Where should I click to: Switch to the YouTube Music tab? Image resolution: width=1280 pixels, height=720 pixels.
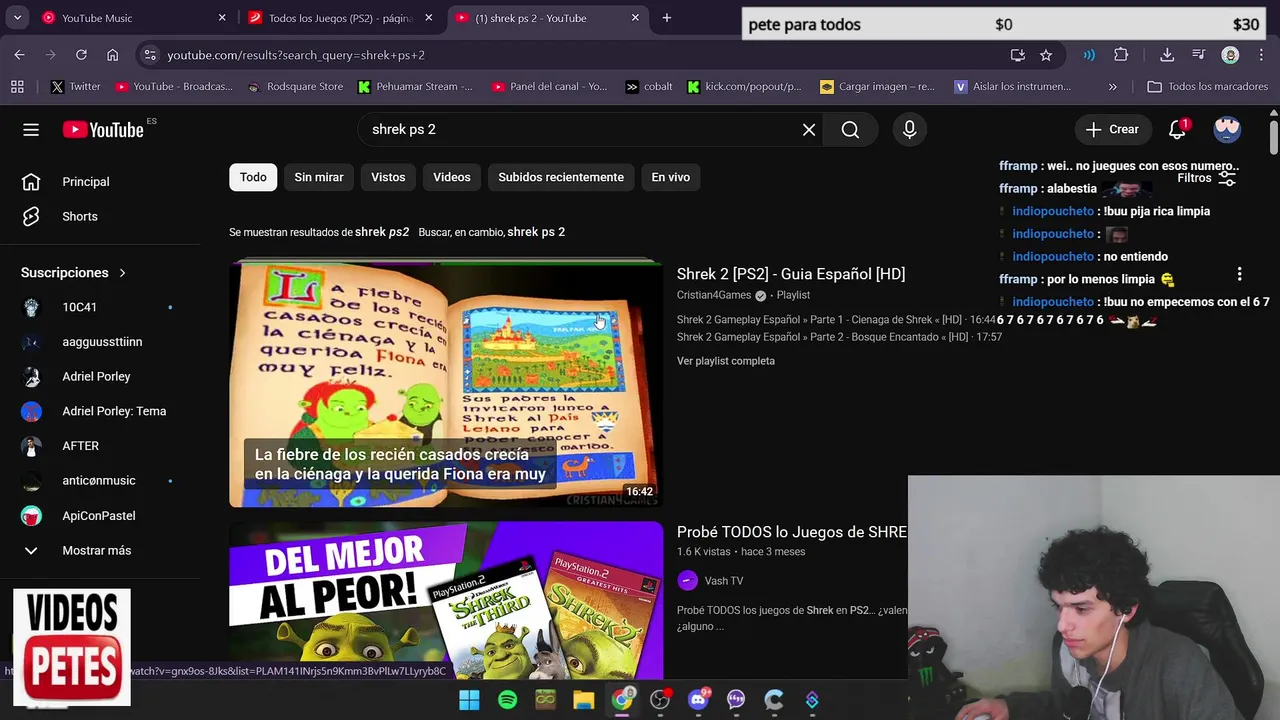coord(131,18)
